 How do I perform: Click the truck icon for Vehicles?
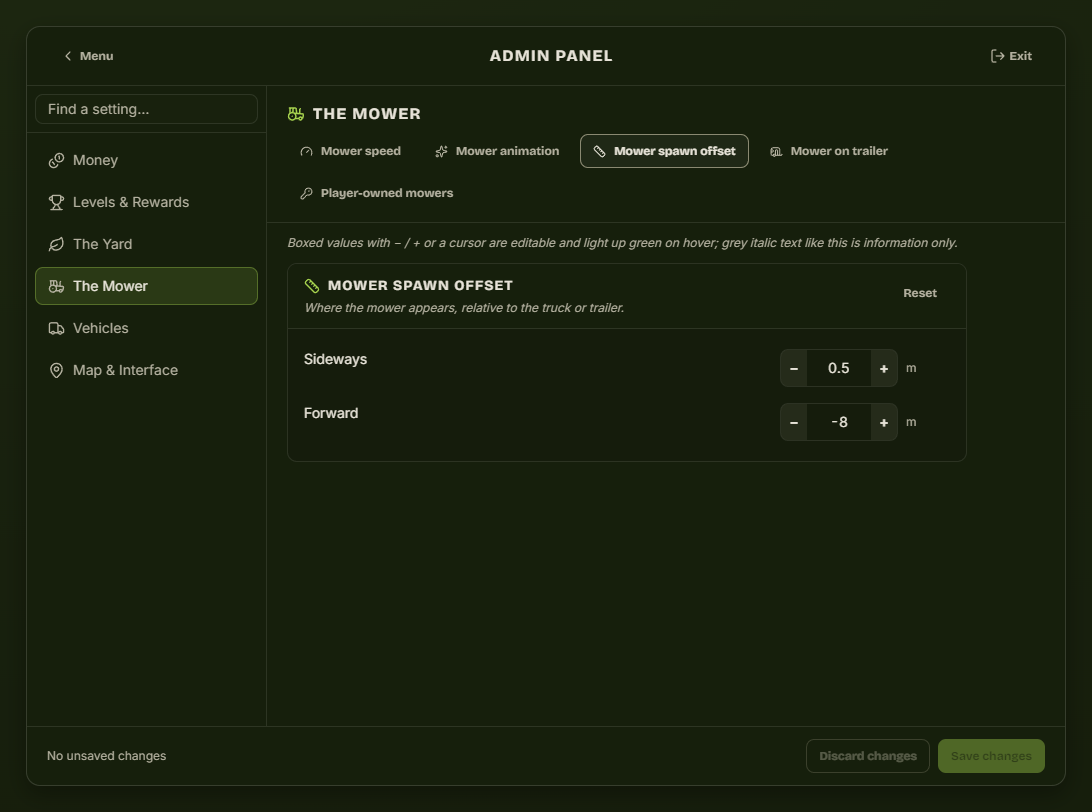pyautogui.click(x=56, y=328)
